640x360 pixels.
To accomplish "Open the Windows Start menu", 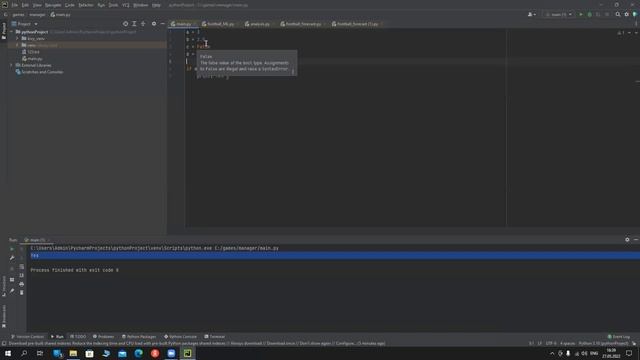I will [8, 353].
